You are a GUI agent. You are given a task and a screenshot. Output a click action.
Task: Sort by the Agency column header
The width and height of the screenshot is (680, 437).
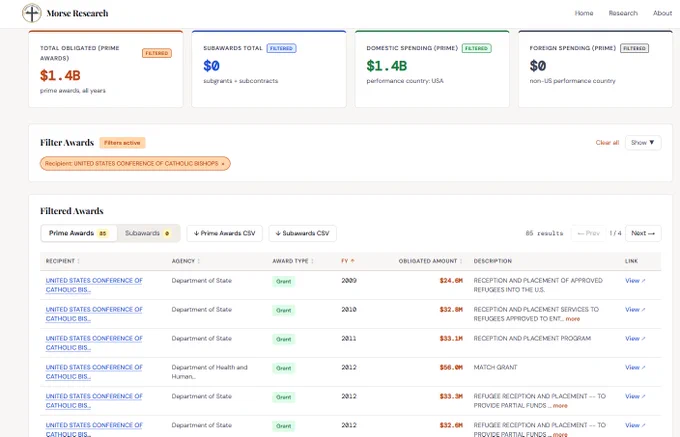(x=186, y=261)
